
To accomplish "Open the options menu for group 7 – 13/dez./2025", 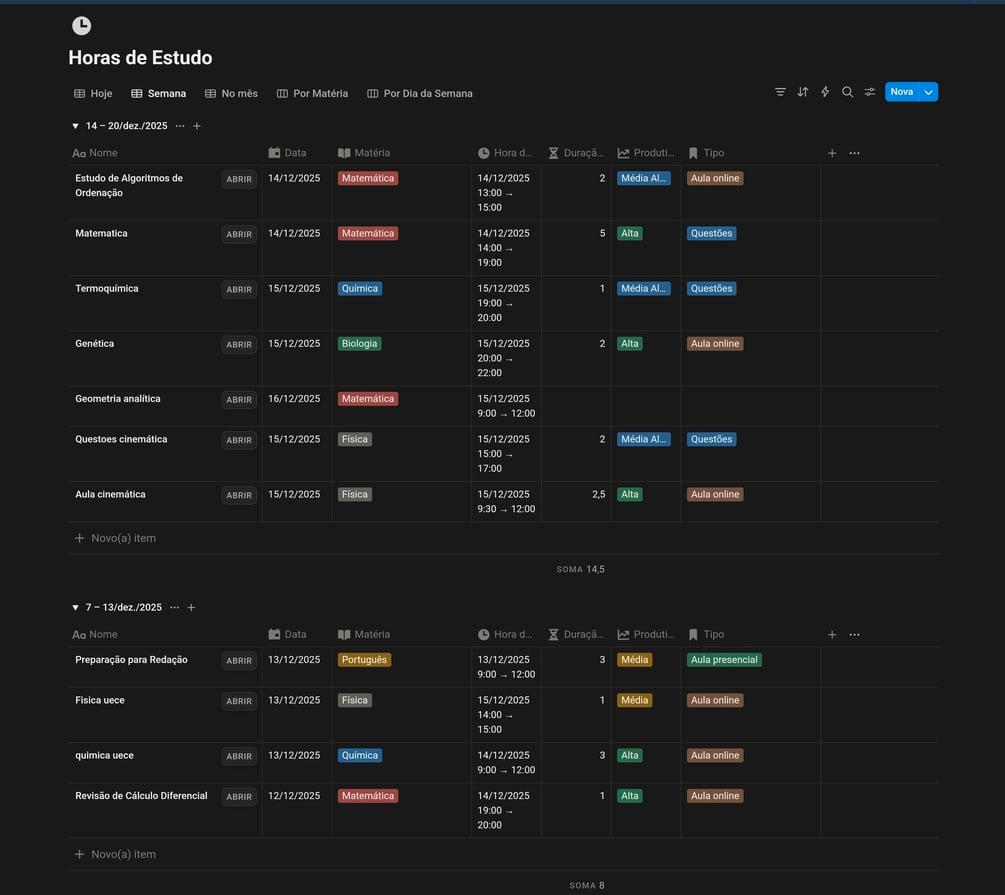I will tap(174, 607).
